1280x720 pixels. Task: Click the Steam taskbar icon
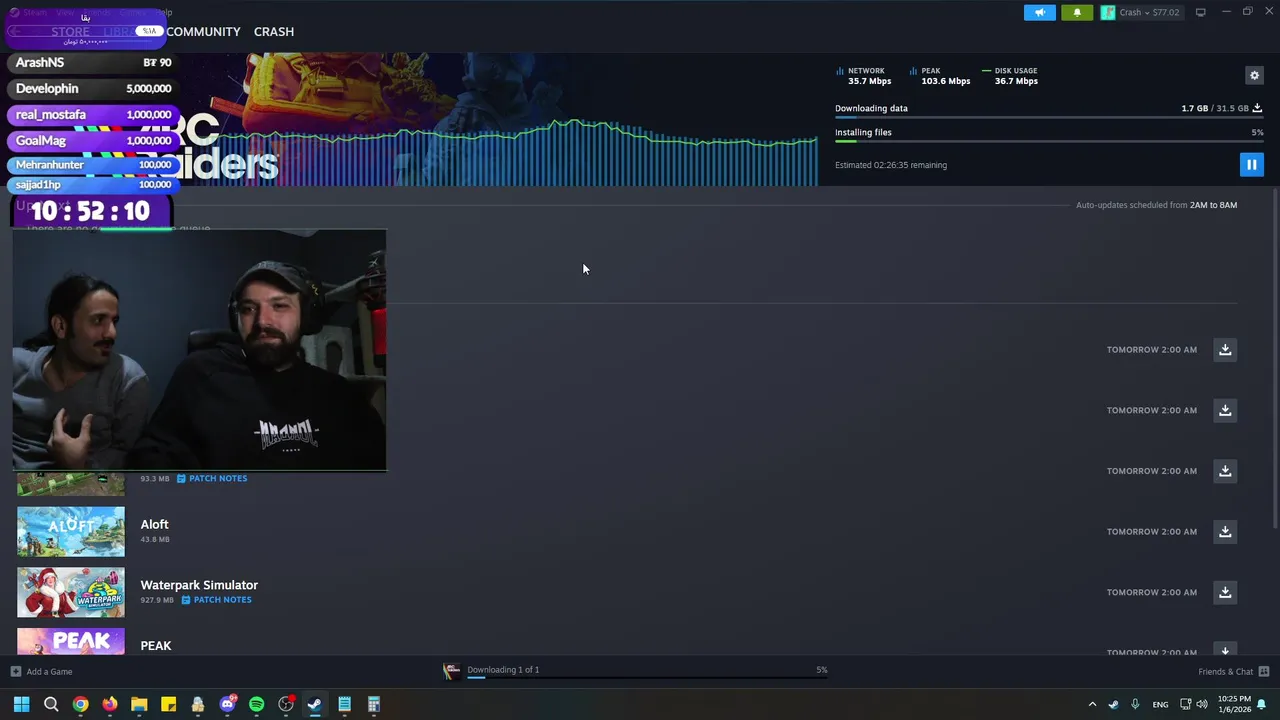pos(315,705)
